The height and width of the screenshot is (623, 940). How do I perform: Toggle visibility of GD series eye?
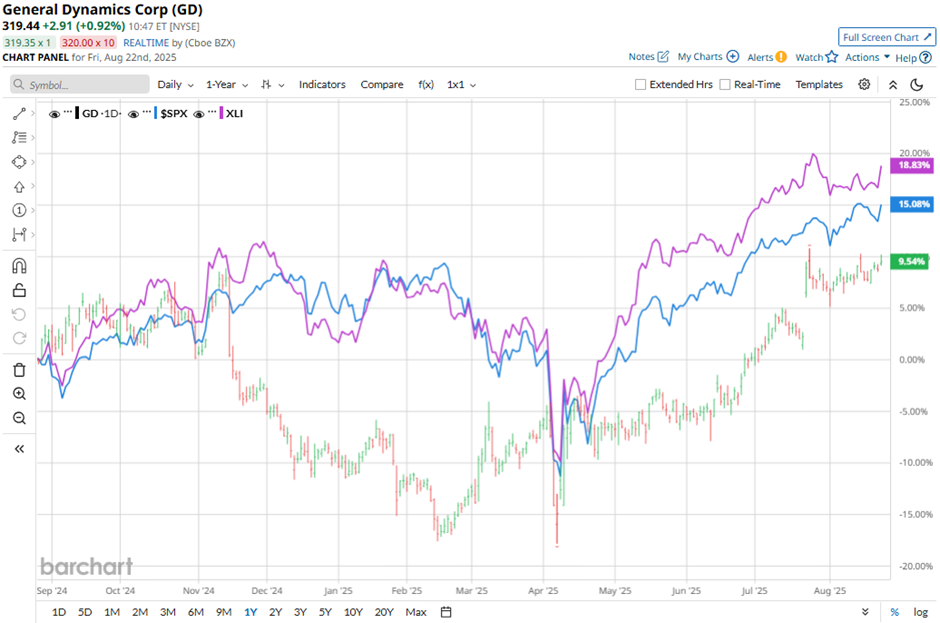[55, 114]
